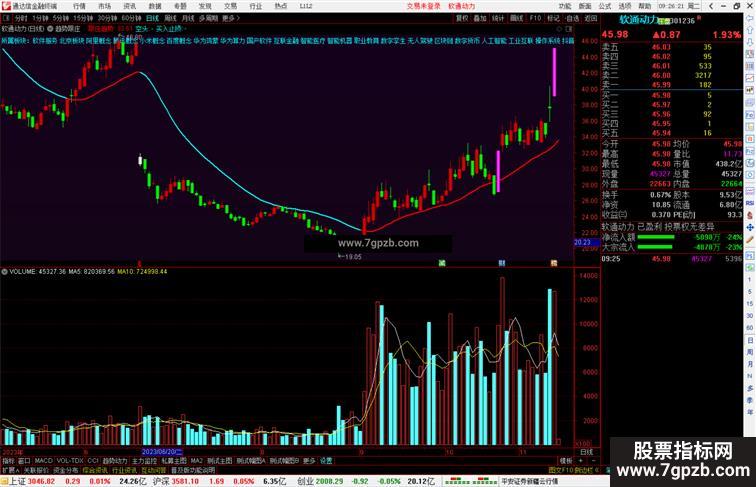Click the back arrow in title bar

click(711, 6)
